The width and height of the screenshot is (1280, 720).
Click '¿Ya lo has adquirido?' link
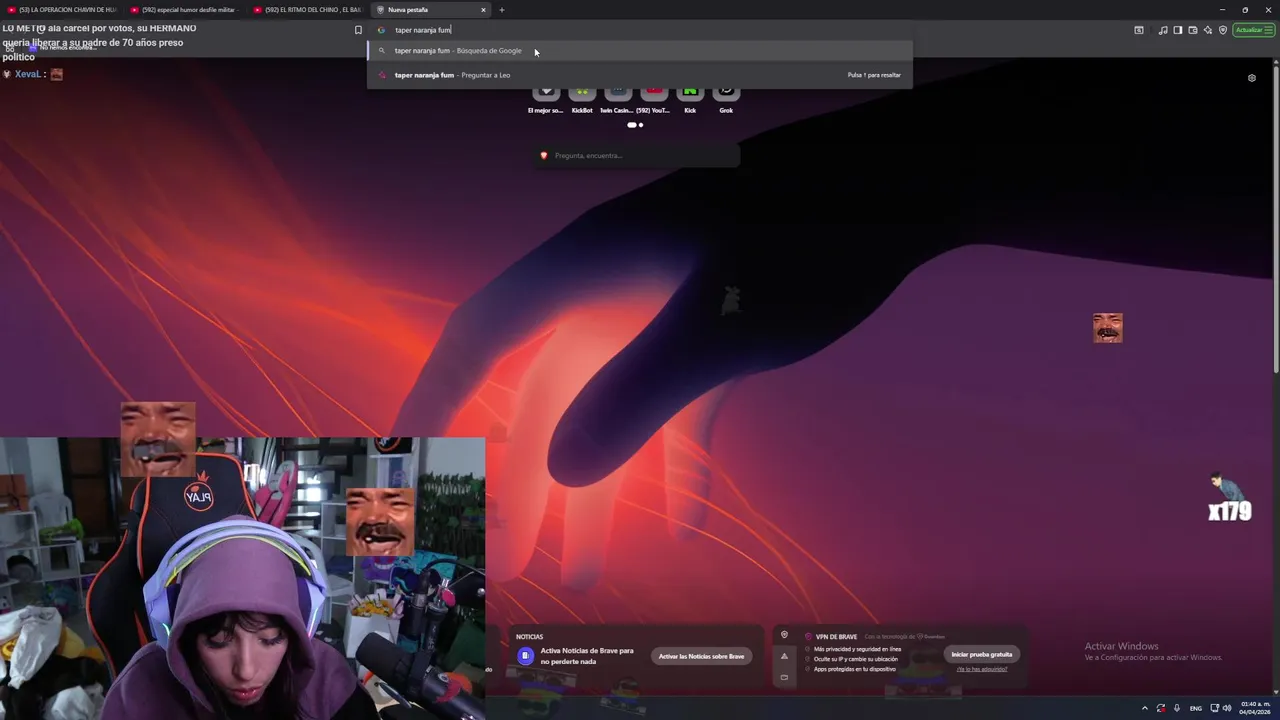click(x=981, y=669)
